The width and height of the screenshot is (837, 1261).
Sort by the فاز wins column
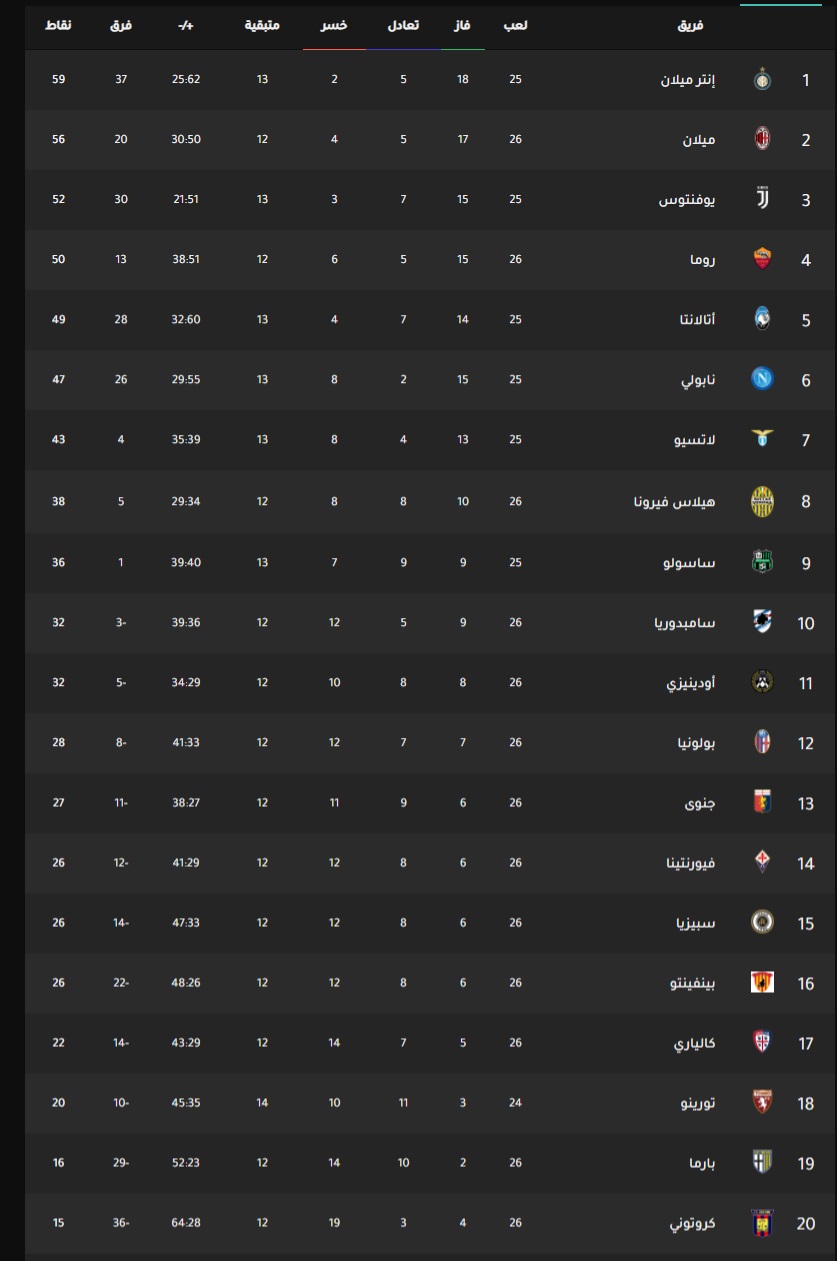coord(463,24)
